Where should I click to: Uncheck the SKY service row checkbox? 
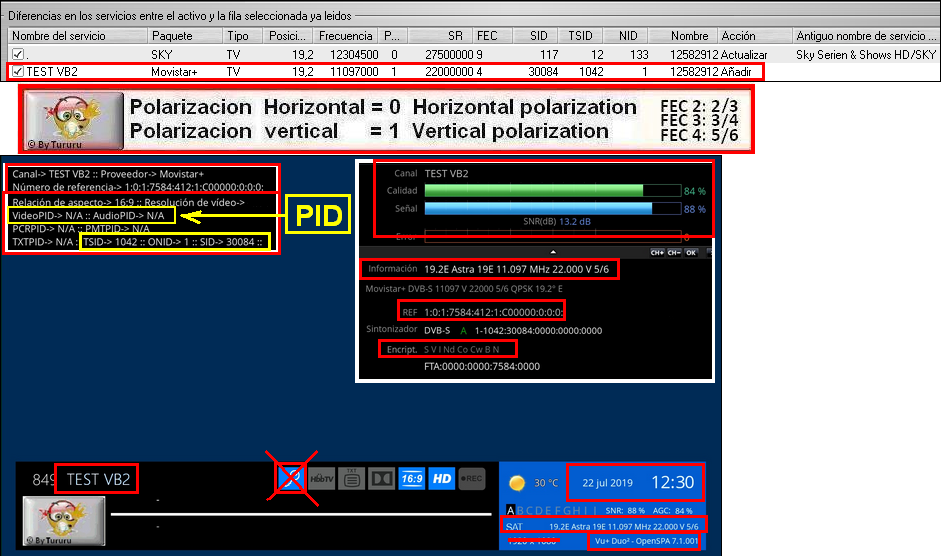(x=17, y=54)
